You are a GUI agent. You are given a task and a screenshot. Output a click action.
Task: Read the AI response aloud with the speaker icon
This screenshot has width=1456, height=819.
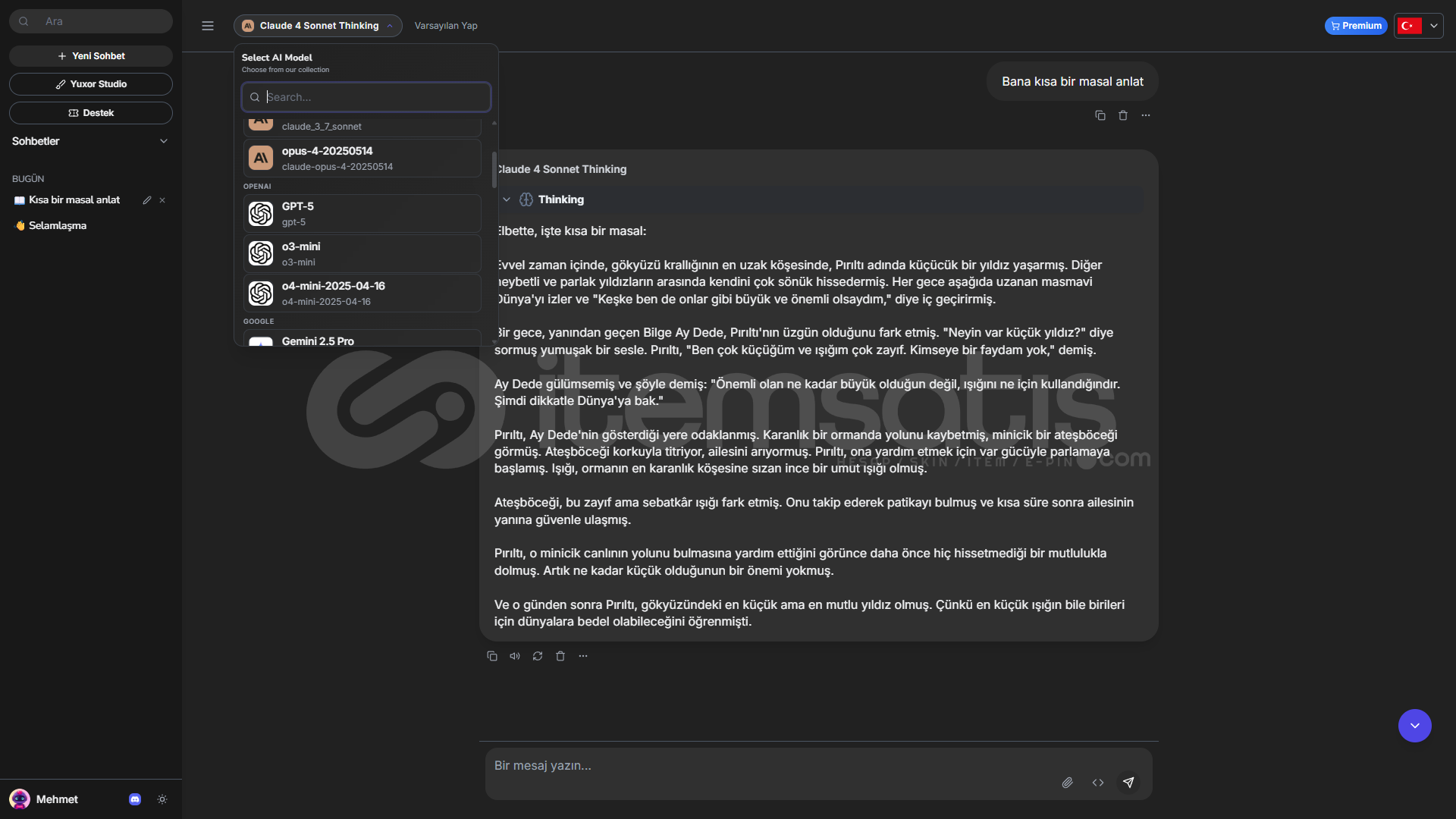tap(515, 656)
